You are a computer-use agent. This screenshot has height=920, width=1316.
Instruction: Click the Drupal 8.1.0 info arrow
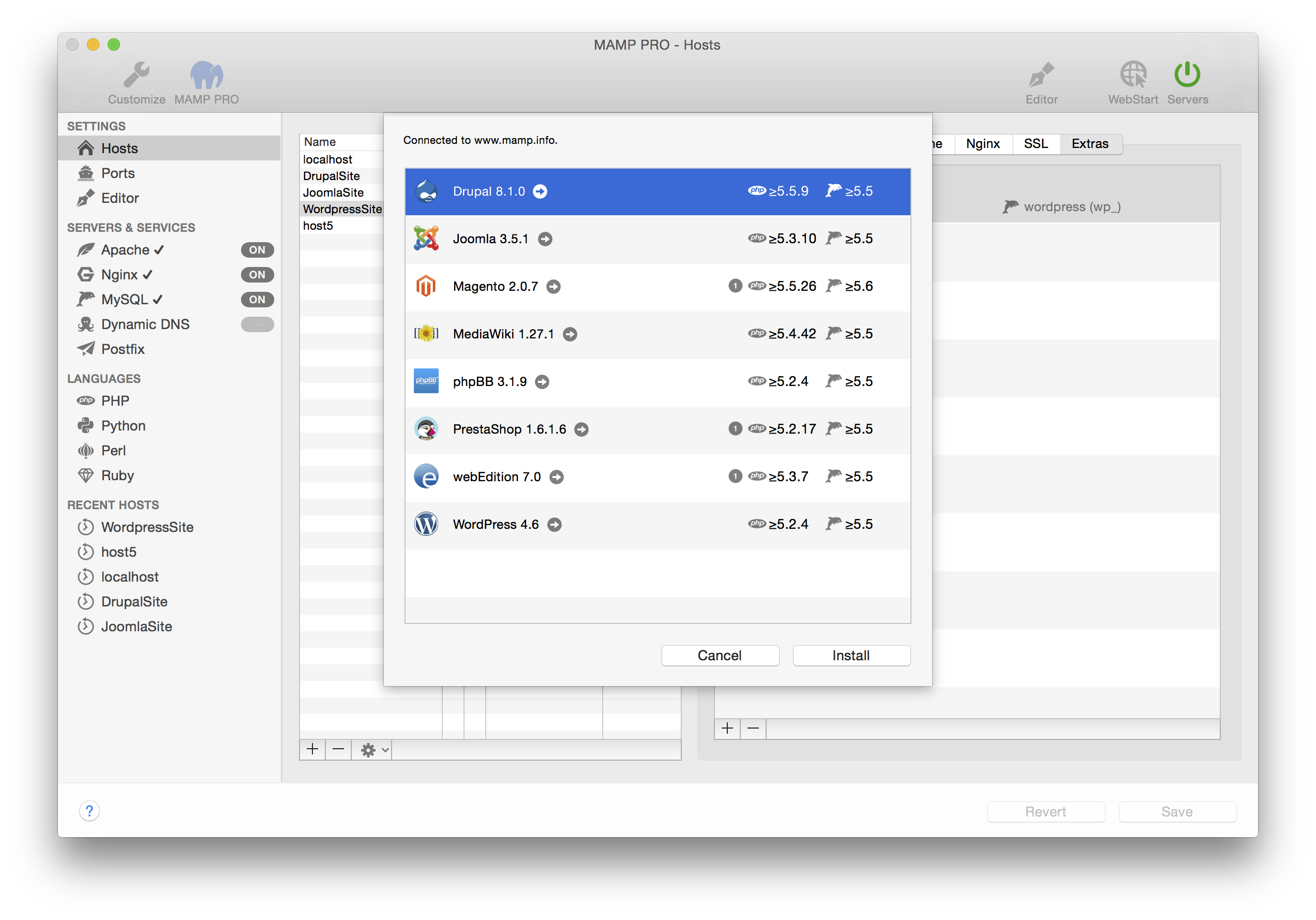[540, 191]
